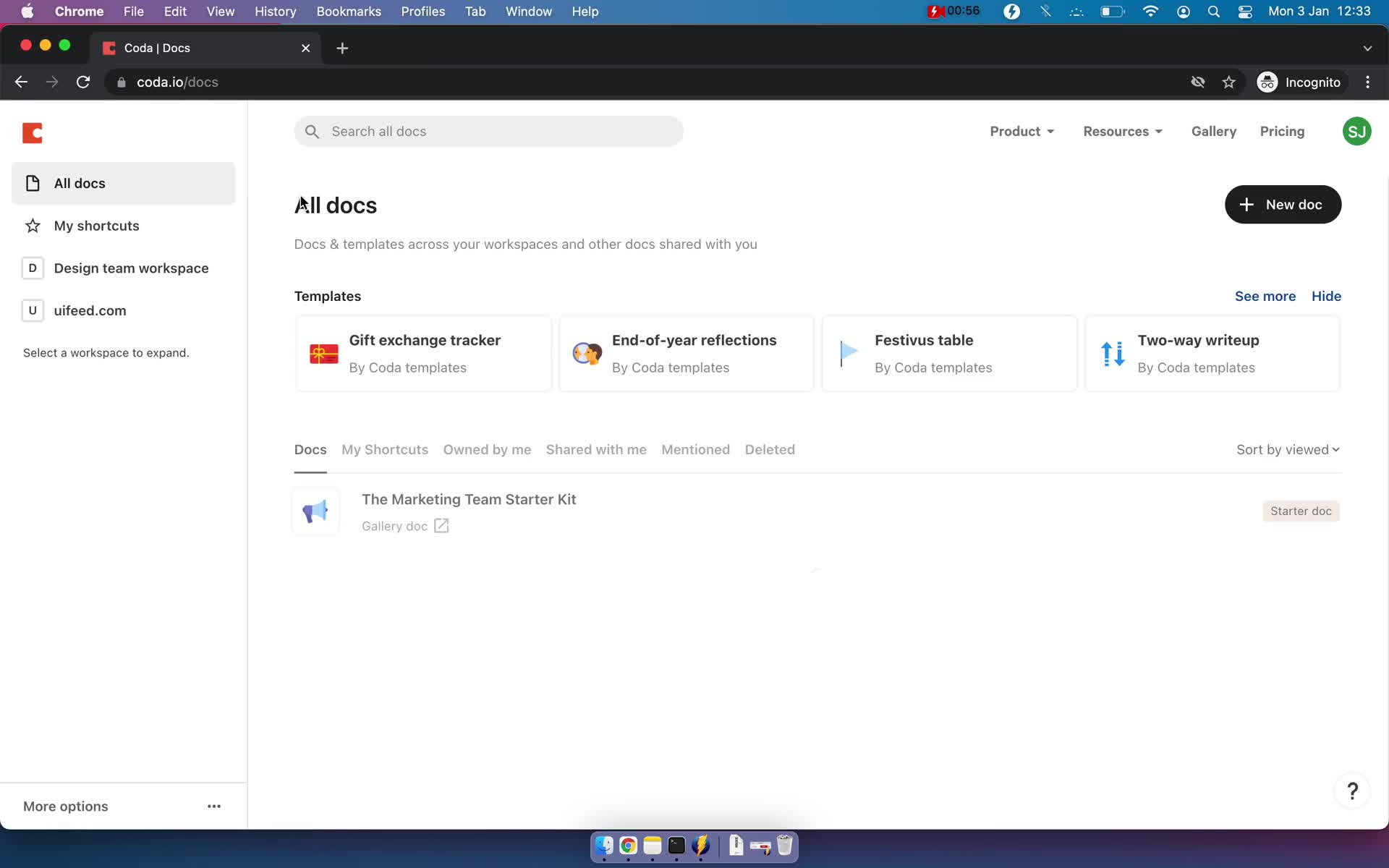1389x868 pixels.
Task: Bookmark this page with the star icon
Action: coord(1228,82)
